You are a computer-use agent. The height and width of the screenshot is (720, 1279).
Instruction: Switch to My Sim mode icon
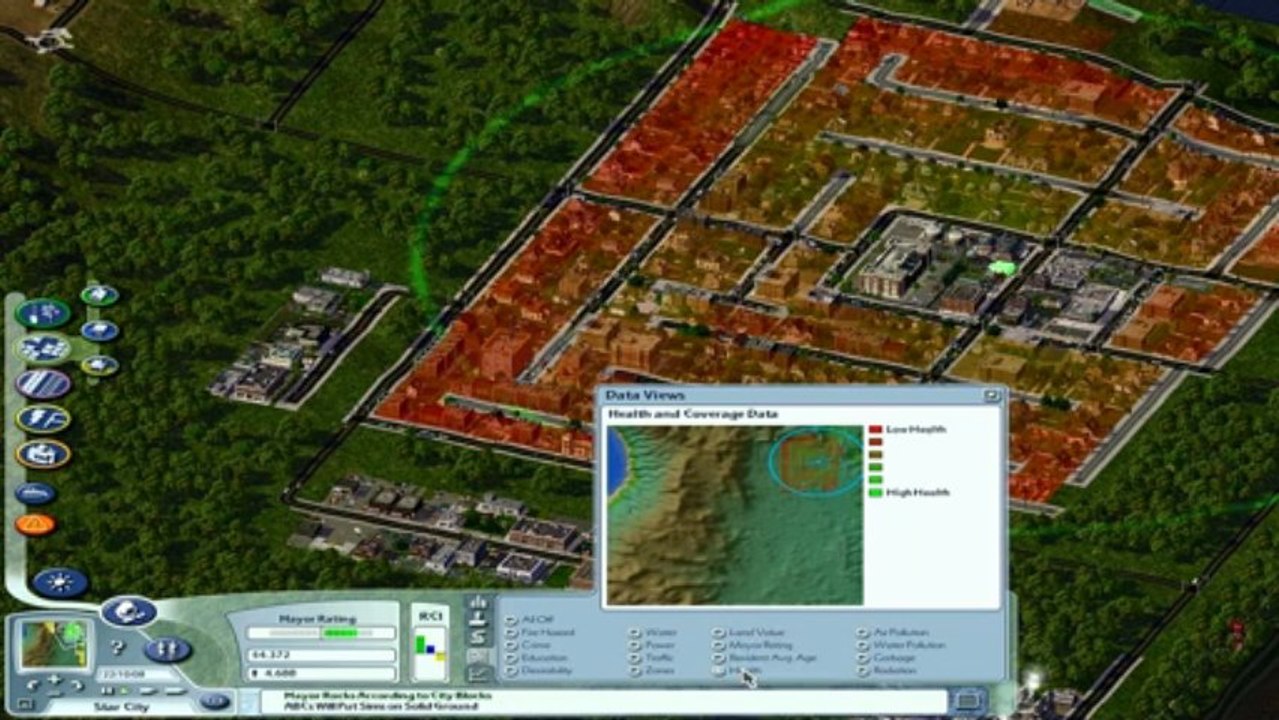click(168, 649)
